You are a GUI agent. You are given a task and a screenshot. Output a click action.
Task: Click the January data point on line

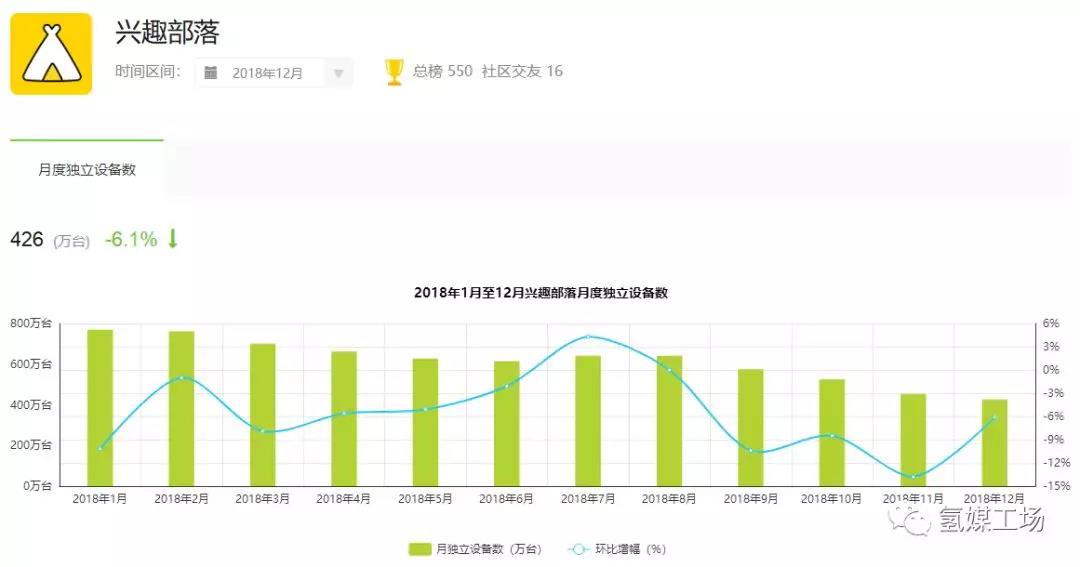point(100,449)
